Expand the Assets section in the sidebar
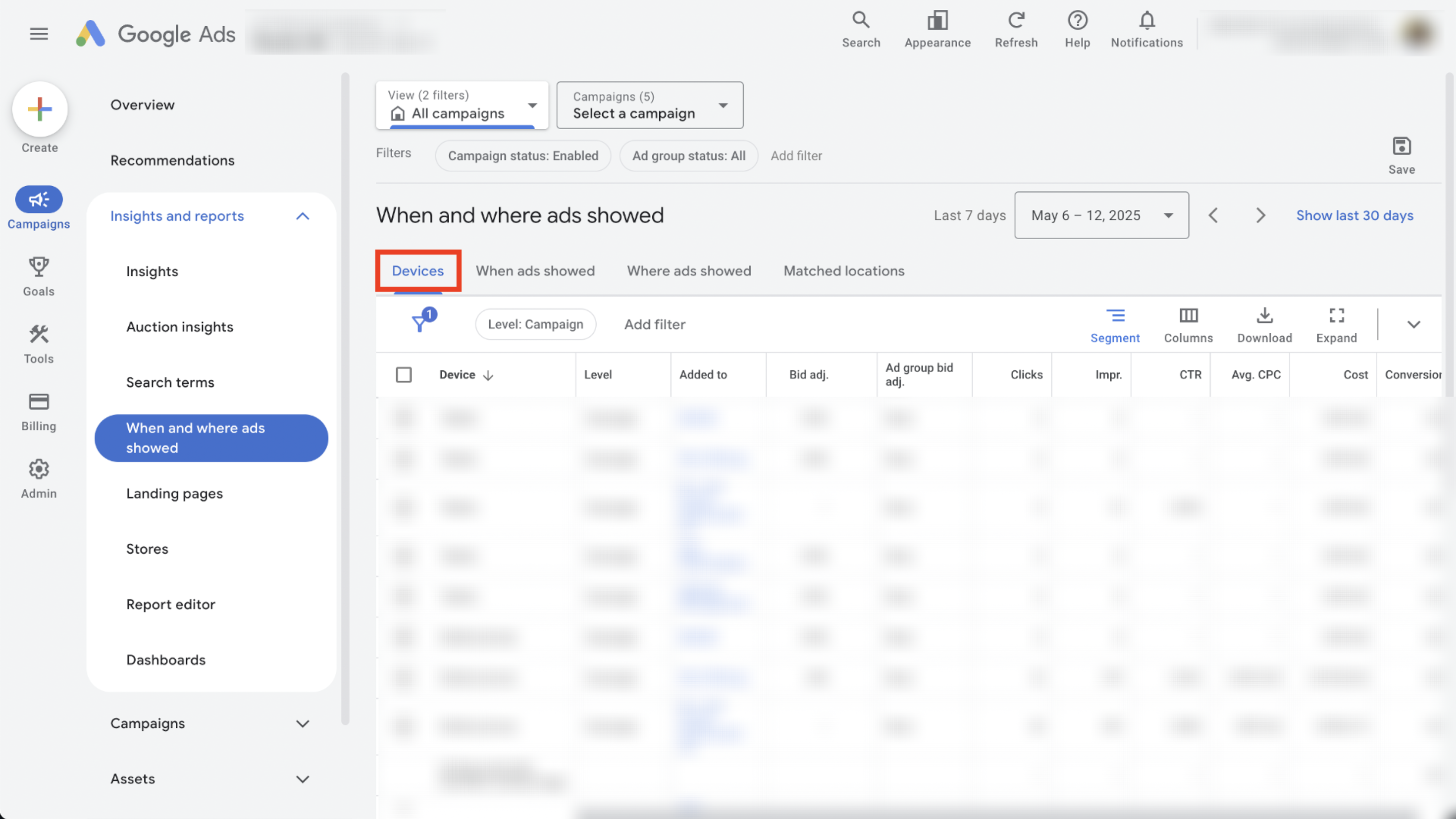The width and height of the screenshot is (1456, 819). click(303, 779)
